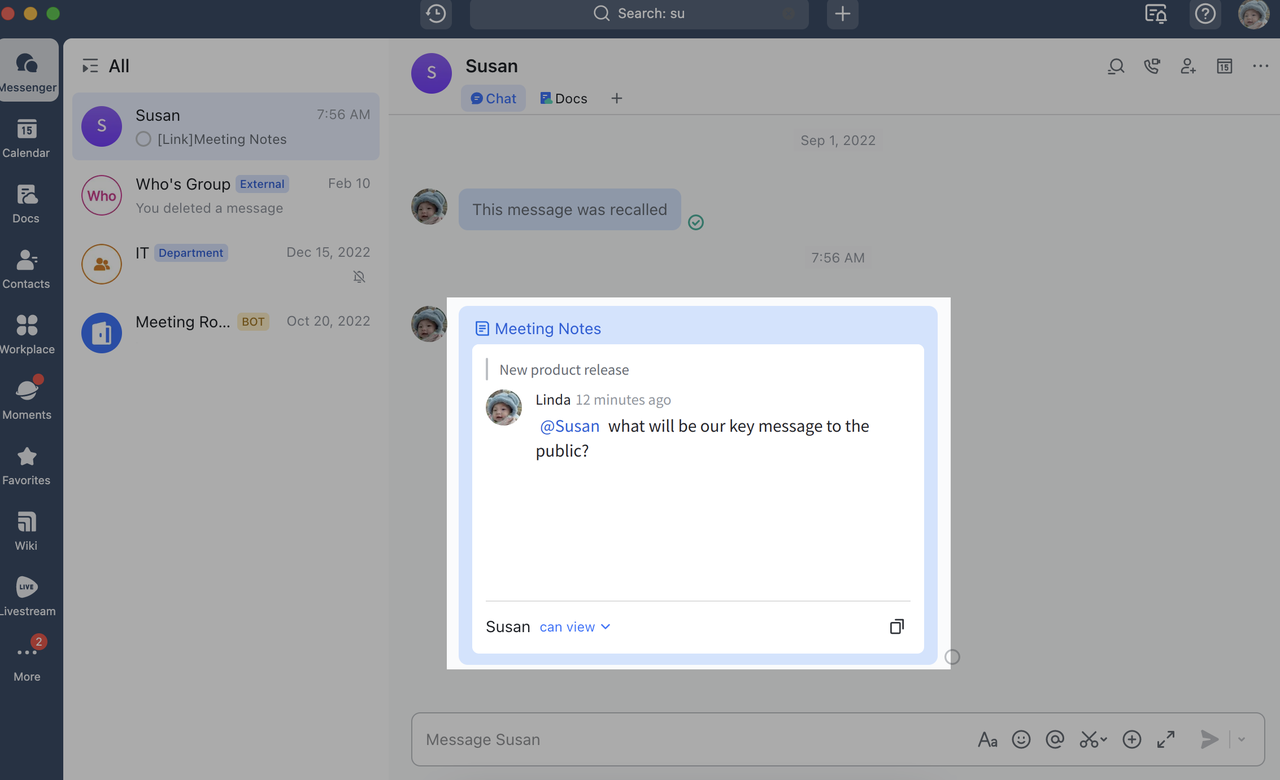This screenshot has width=1280, height=780.
Task: Go to the Wiki section
Action: click(x=27, y=530)
